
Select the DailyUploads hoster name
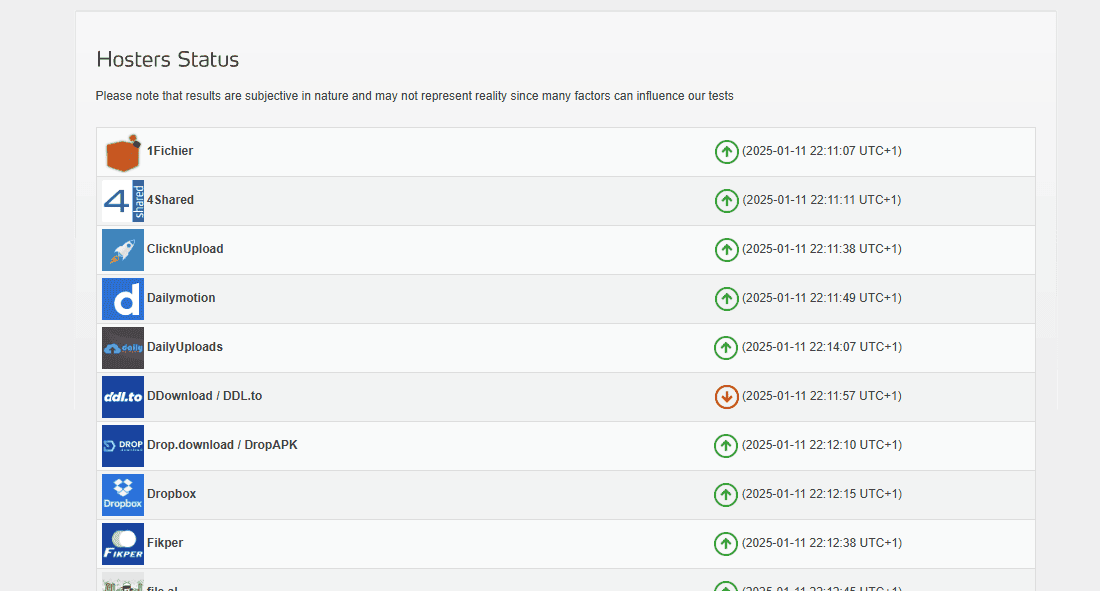coord(185,347)
